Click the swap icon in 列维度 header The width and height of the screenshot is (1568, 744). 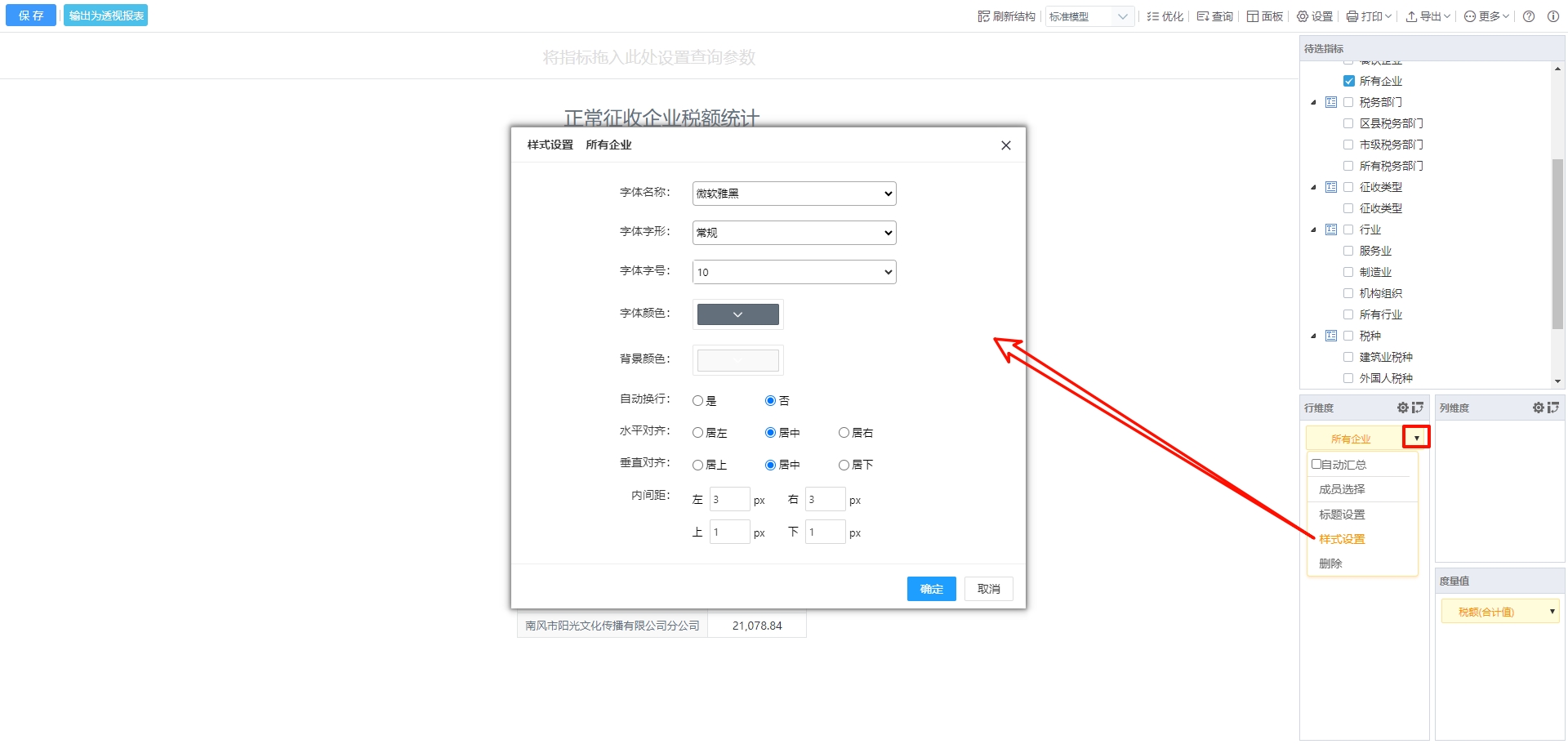[1552, 408]
